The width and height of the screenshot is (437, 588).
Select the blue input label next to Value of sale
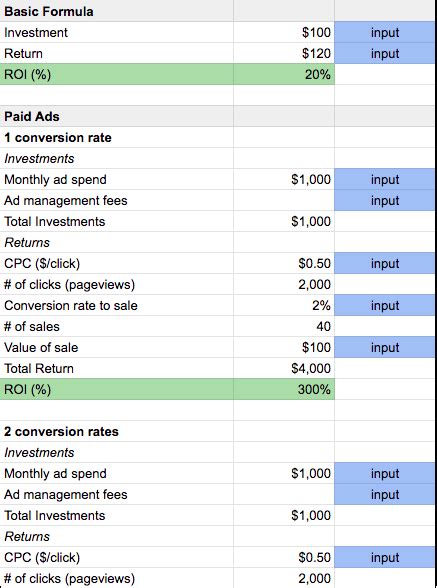386,347
